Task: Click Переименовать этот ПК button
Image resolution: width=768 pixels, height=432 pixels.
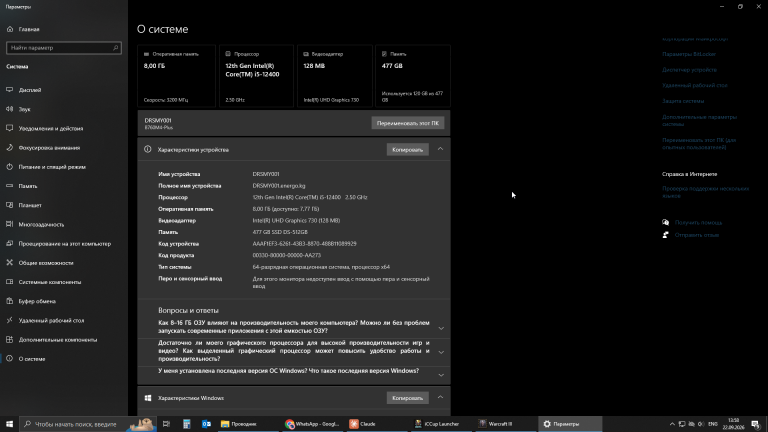Action: [x=408, y=123]
